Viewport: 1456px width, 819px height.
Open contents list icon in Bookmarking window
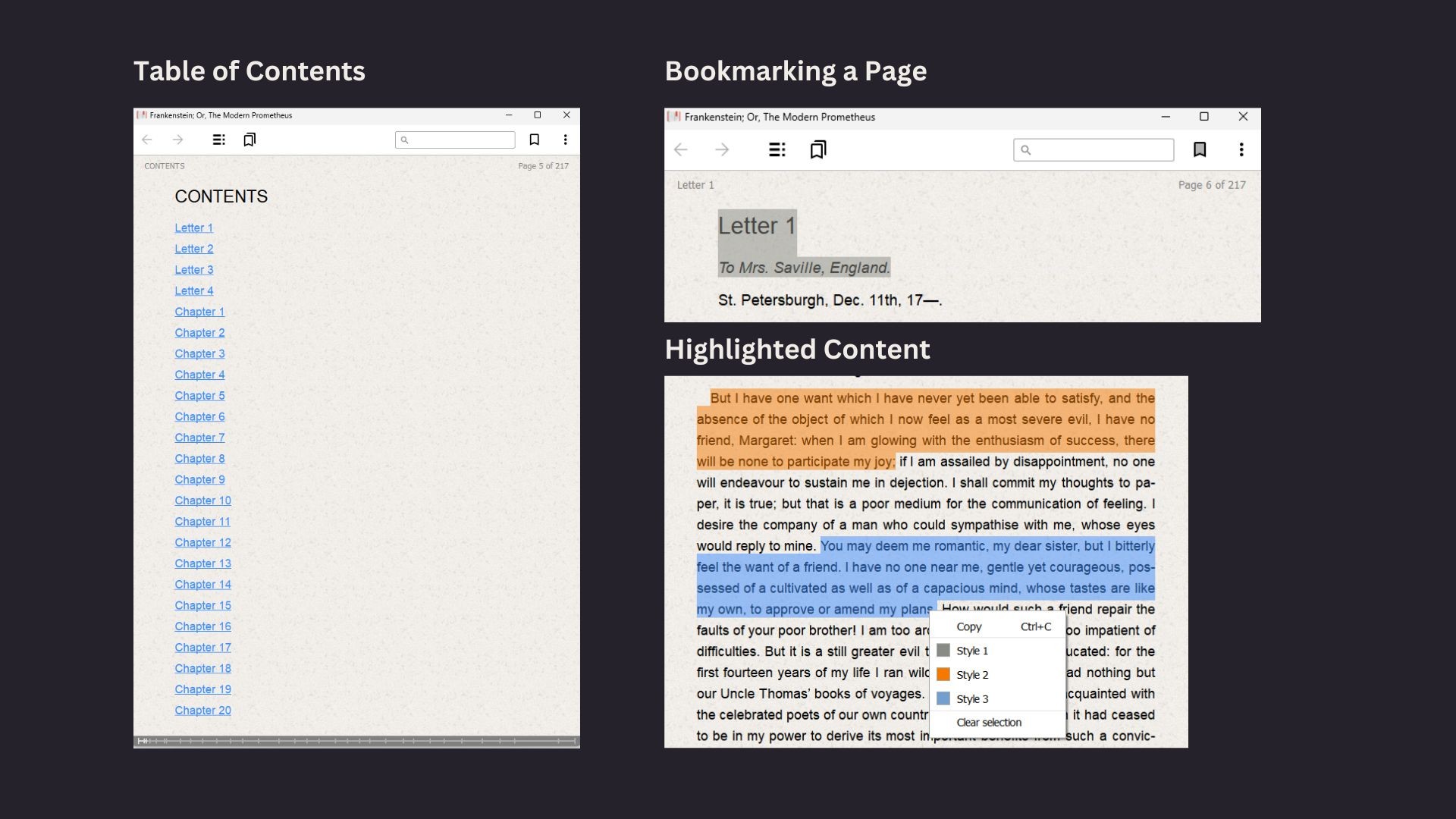click(777, 149)
